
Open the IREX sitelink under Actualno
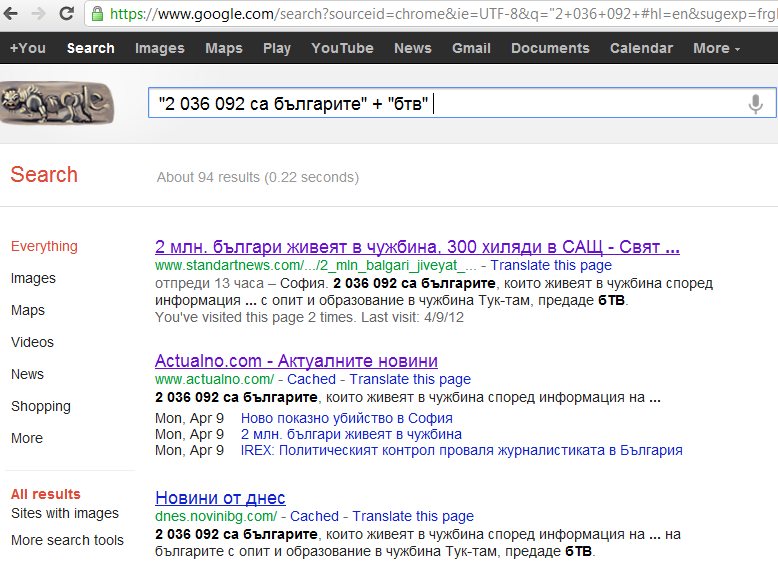click(x=461, y=450)
